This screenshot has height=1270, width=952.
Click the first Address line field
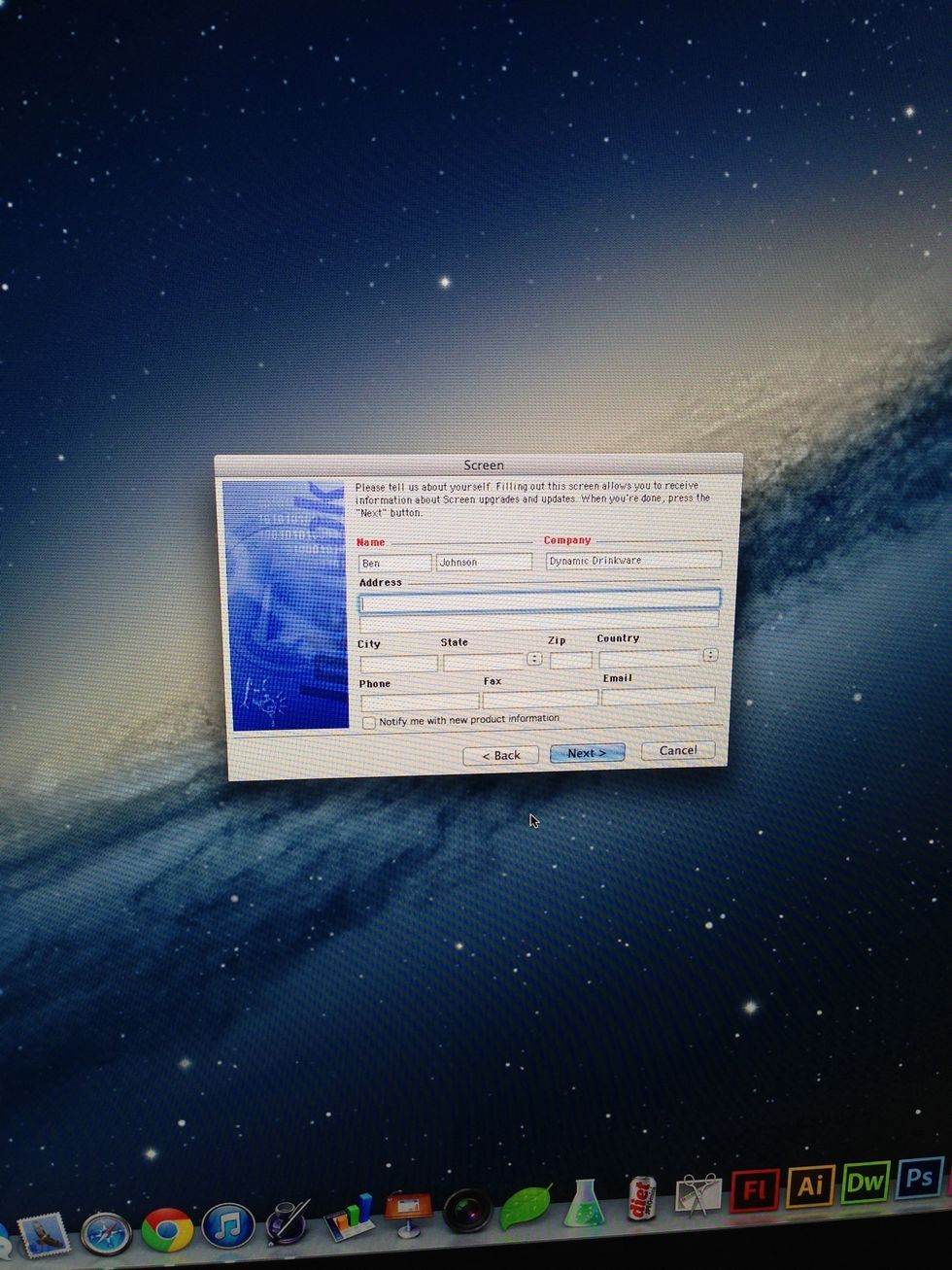coord(539,601)
